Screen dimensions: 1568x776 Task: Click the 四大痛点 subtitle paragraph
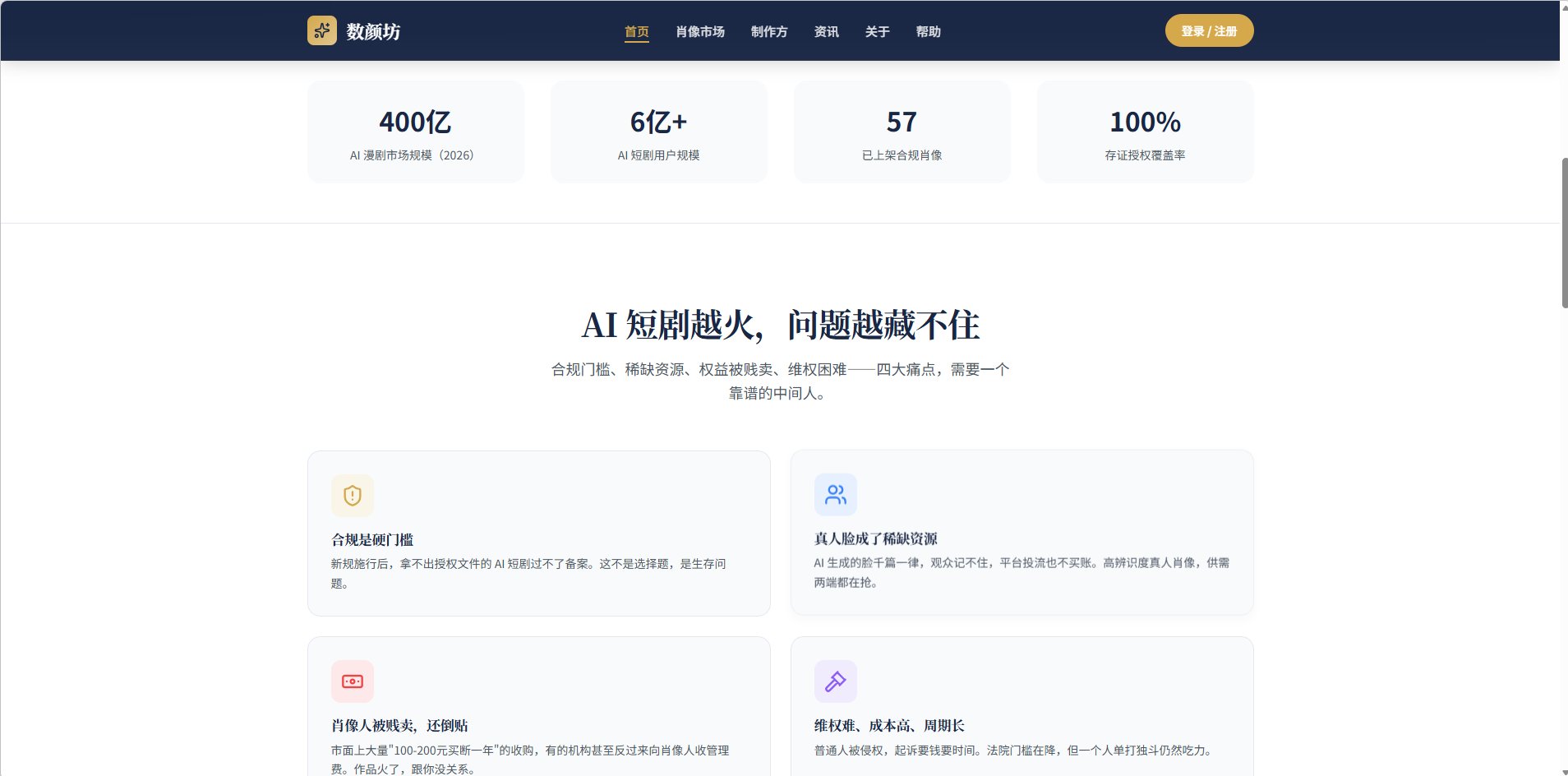pos(781,381)
